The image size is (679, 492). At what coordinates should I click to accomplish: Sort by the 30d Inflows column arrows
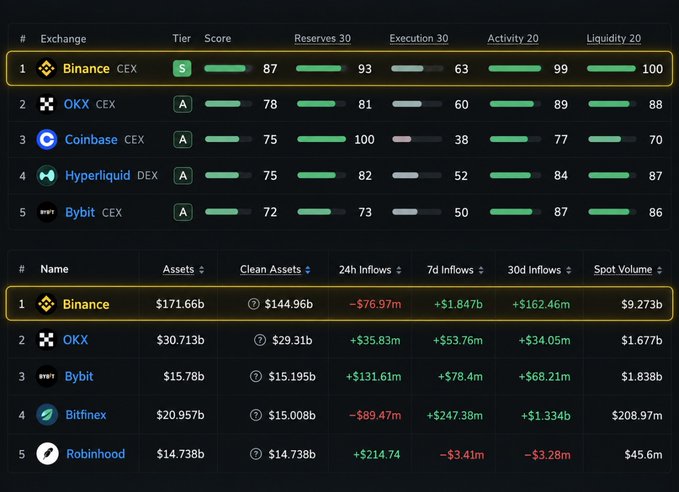569,270
